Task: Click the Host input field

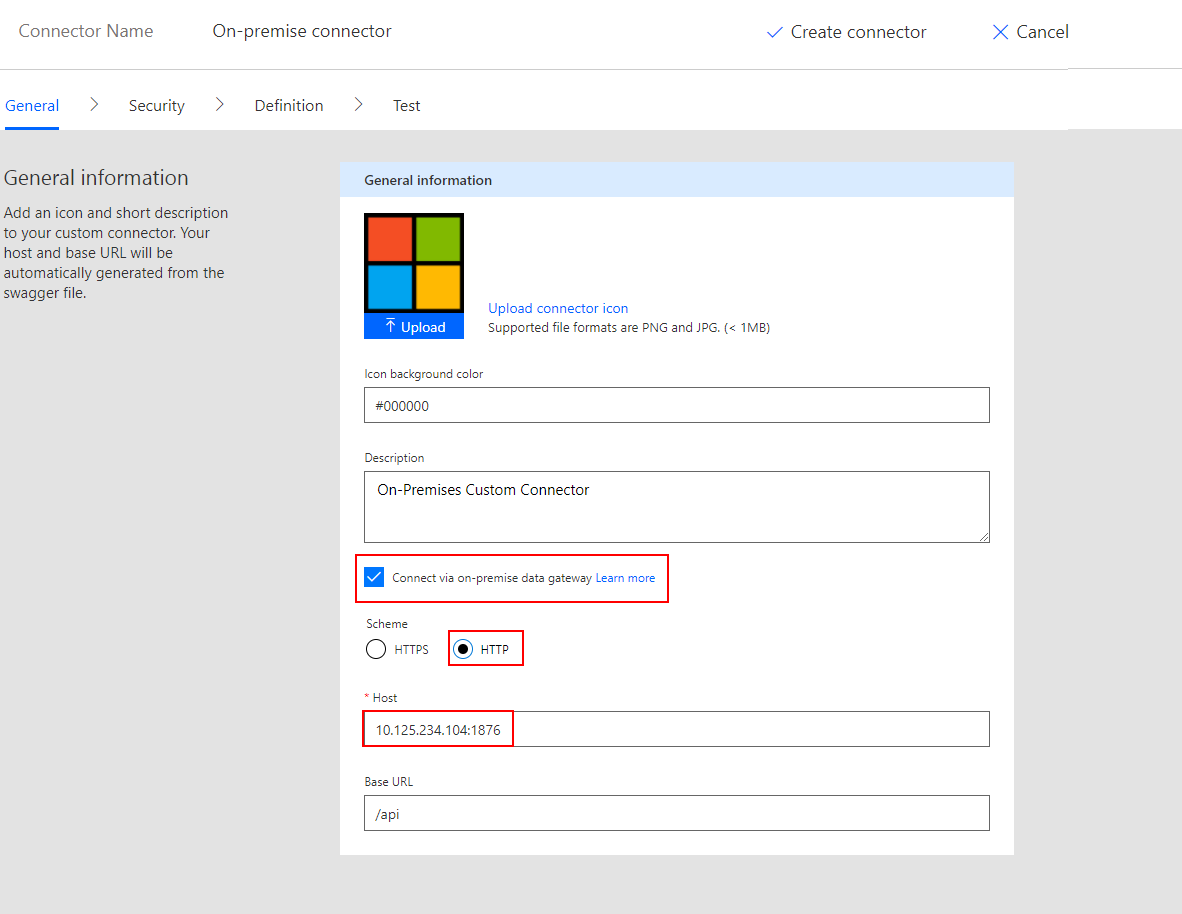Action: (x=676, y=730)
